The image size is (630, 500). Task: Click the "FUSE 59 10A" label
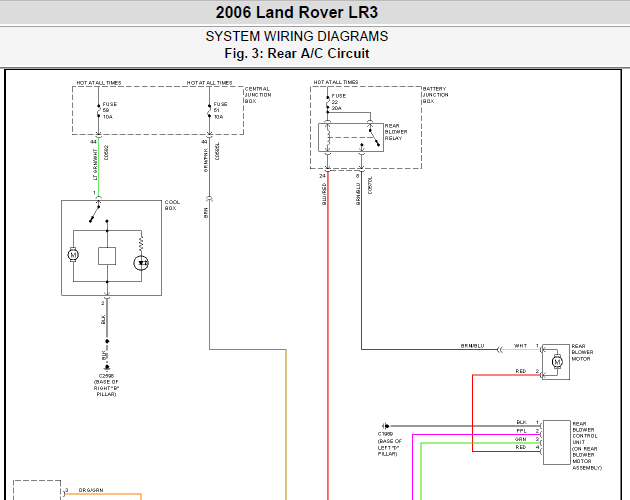109,111
